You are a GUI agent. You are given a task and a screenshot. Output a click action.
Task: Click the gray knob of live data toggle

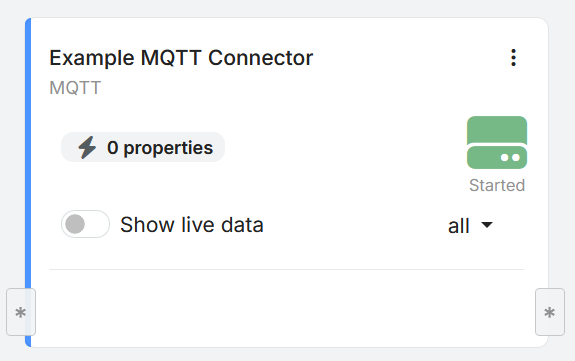coord(75,224)
